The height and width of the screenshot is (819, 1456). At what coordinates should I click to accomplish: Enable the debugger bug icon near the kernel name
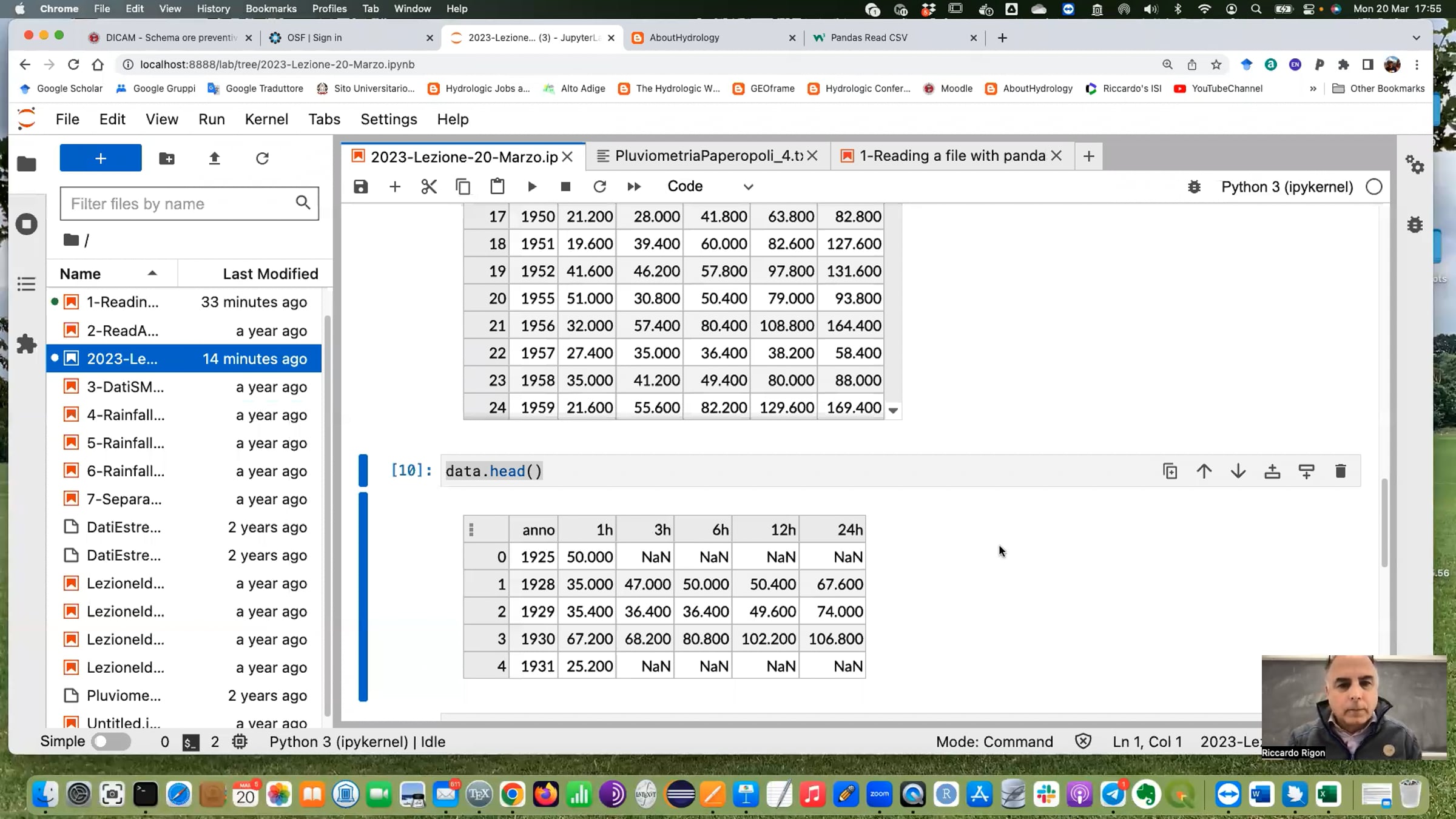[x=1194, y=187]
